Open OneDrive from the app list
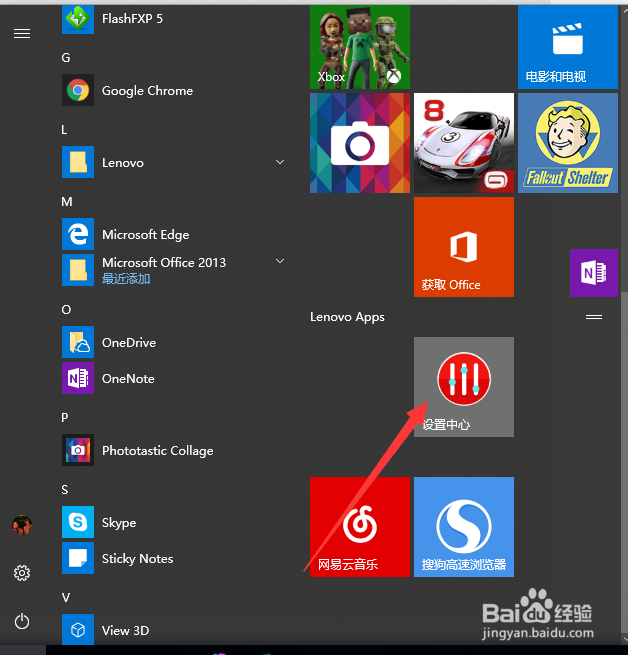Image resolution: width=628 pixels, height=655 pixels. [109, 342]
